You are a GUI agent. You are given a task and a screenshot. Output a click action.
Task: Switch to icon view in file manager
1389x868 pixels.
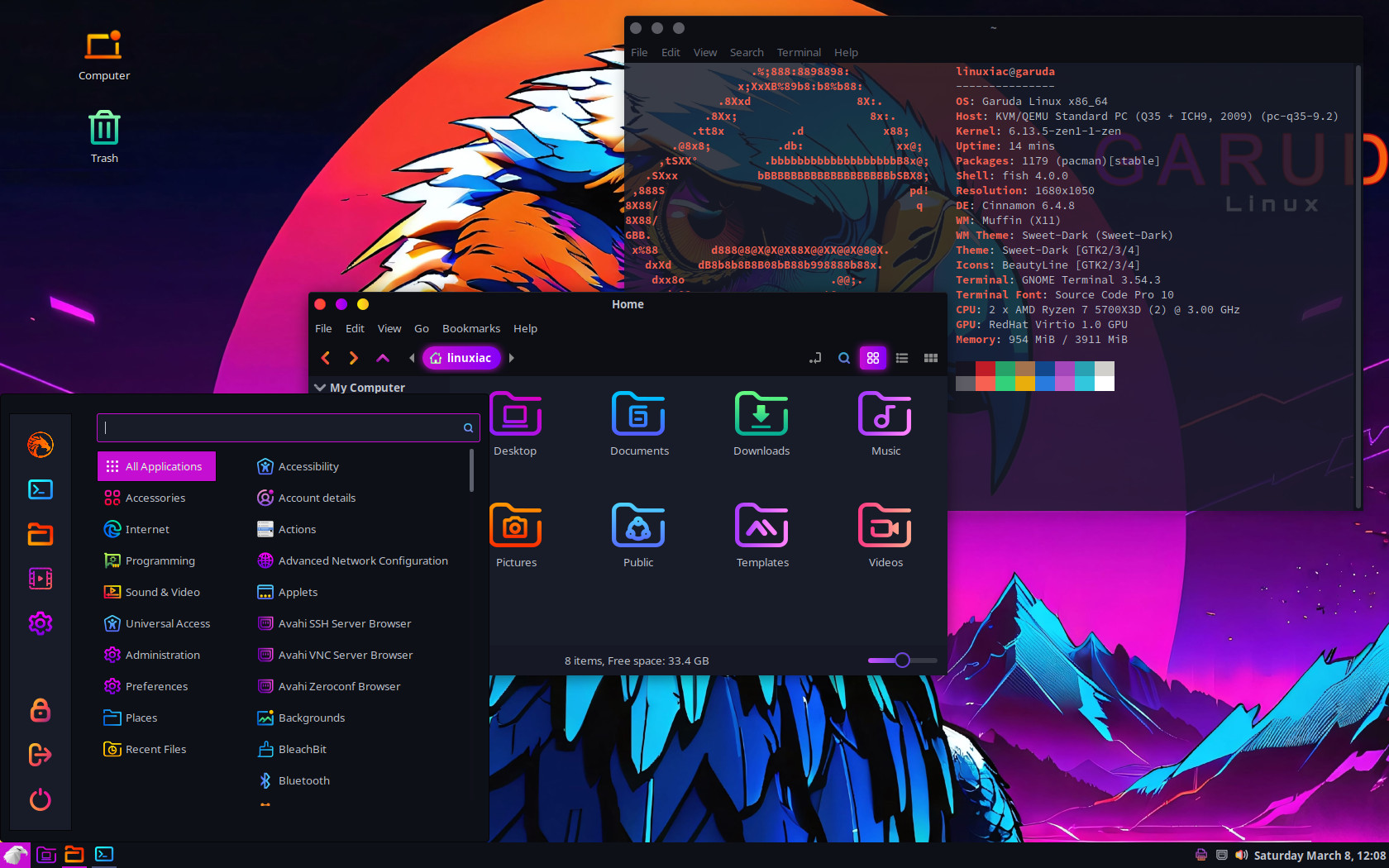point(873,358)
